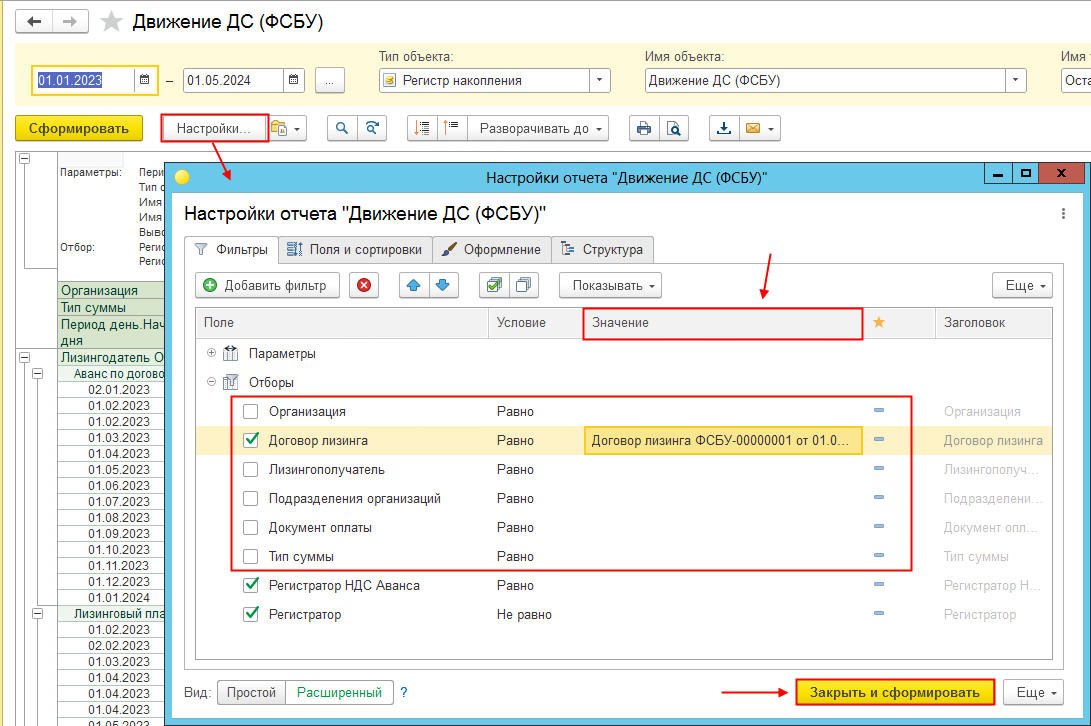This screenshot has height=726, width=1091.
Task: Enable the Организация filter checkbox
Action: click(250, 411)
